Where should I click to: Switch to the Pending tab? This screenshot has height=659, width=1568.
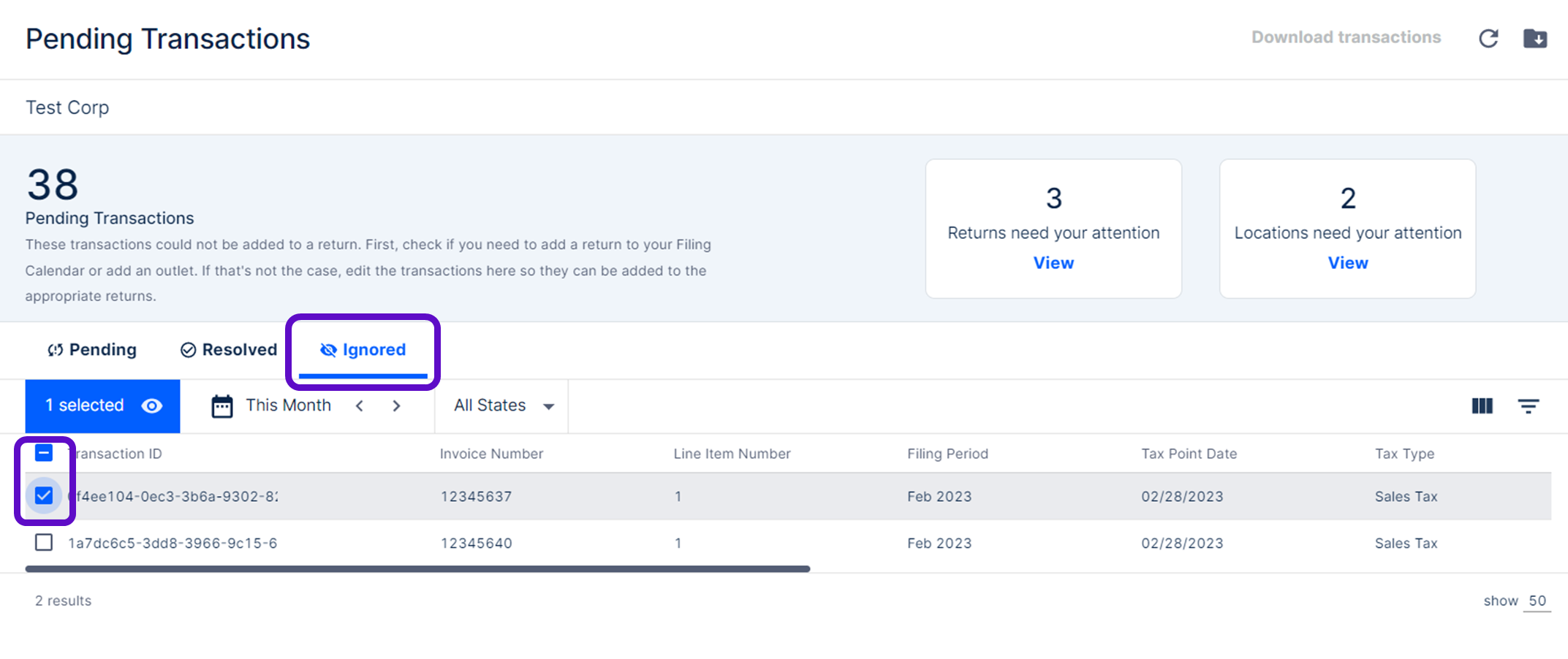(x=92, y=350)
